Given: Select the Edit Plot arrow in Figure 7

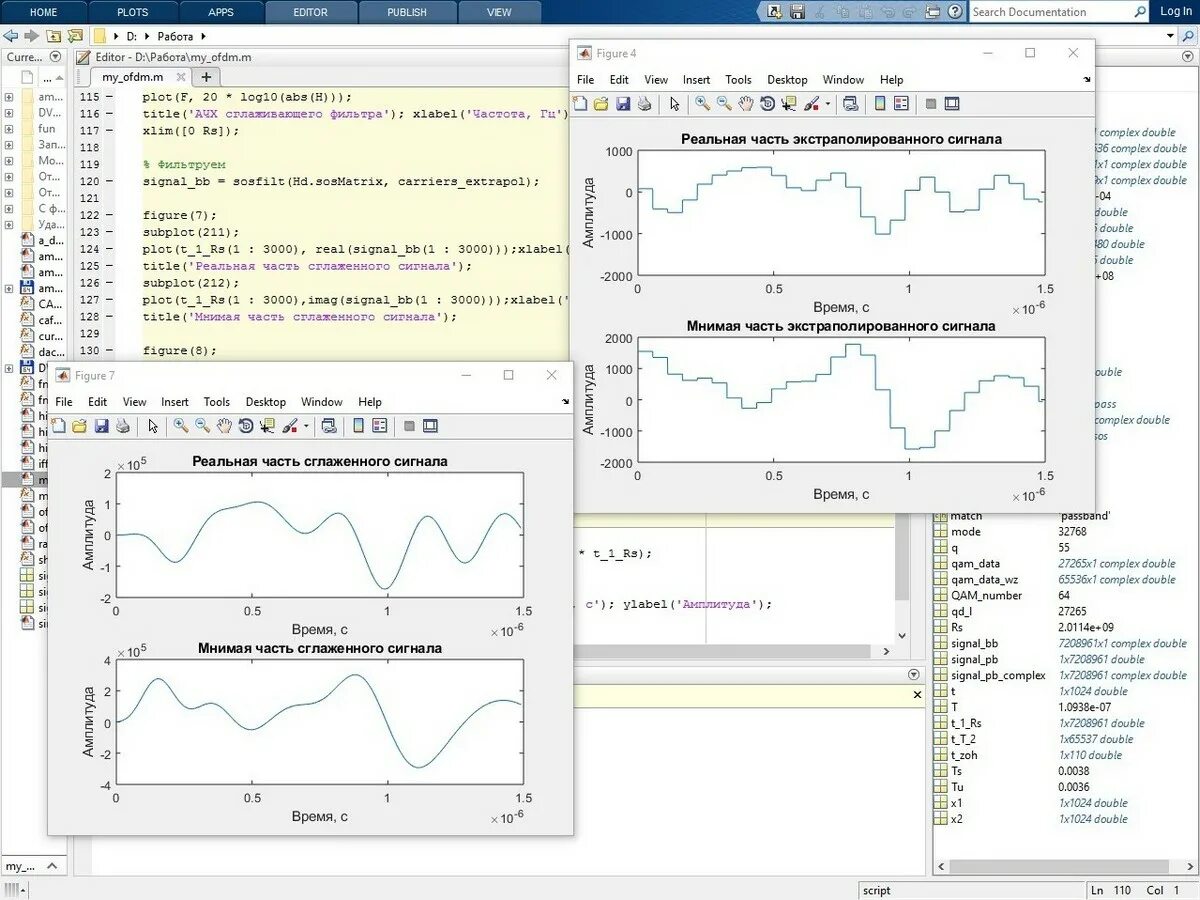Looking at the screenshot, I should point(152,426).
